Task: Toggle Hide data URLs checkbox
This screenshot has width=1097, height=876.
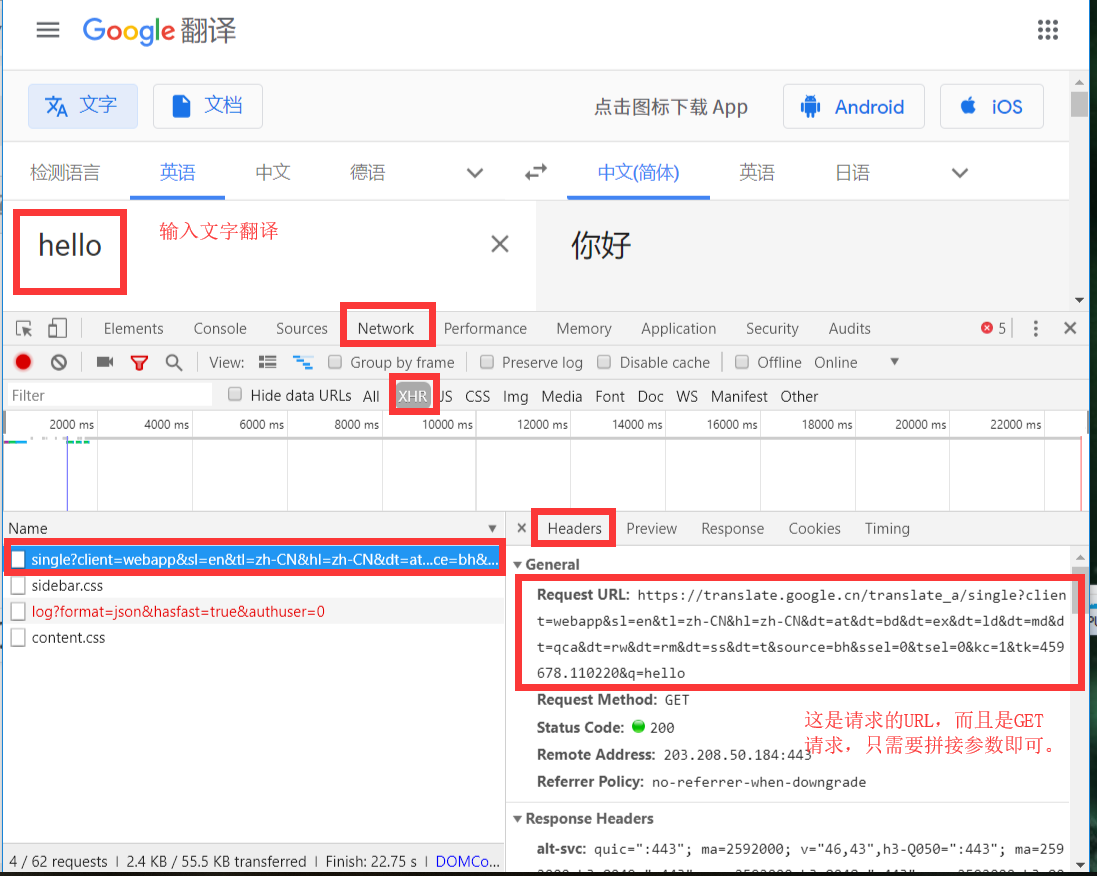Action: 234,394
